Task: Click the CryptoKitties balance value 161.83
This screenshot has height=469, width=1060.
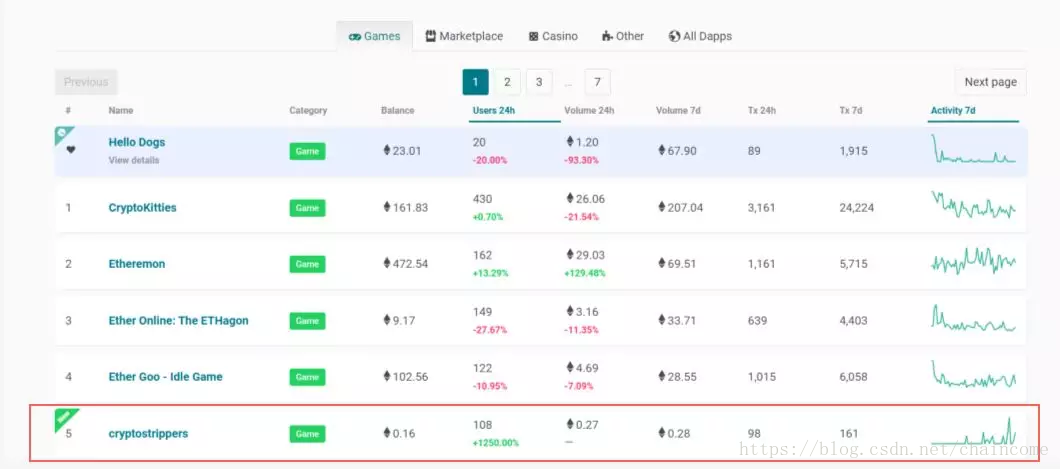Action: 410,207
